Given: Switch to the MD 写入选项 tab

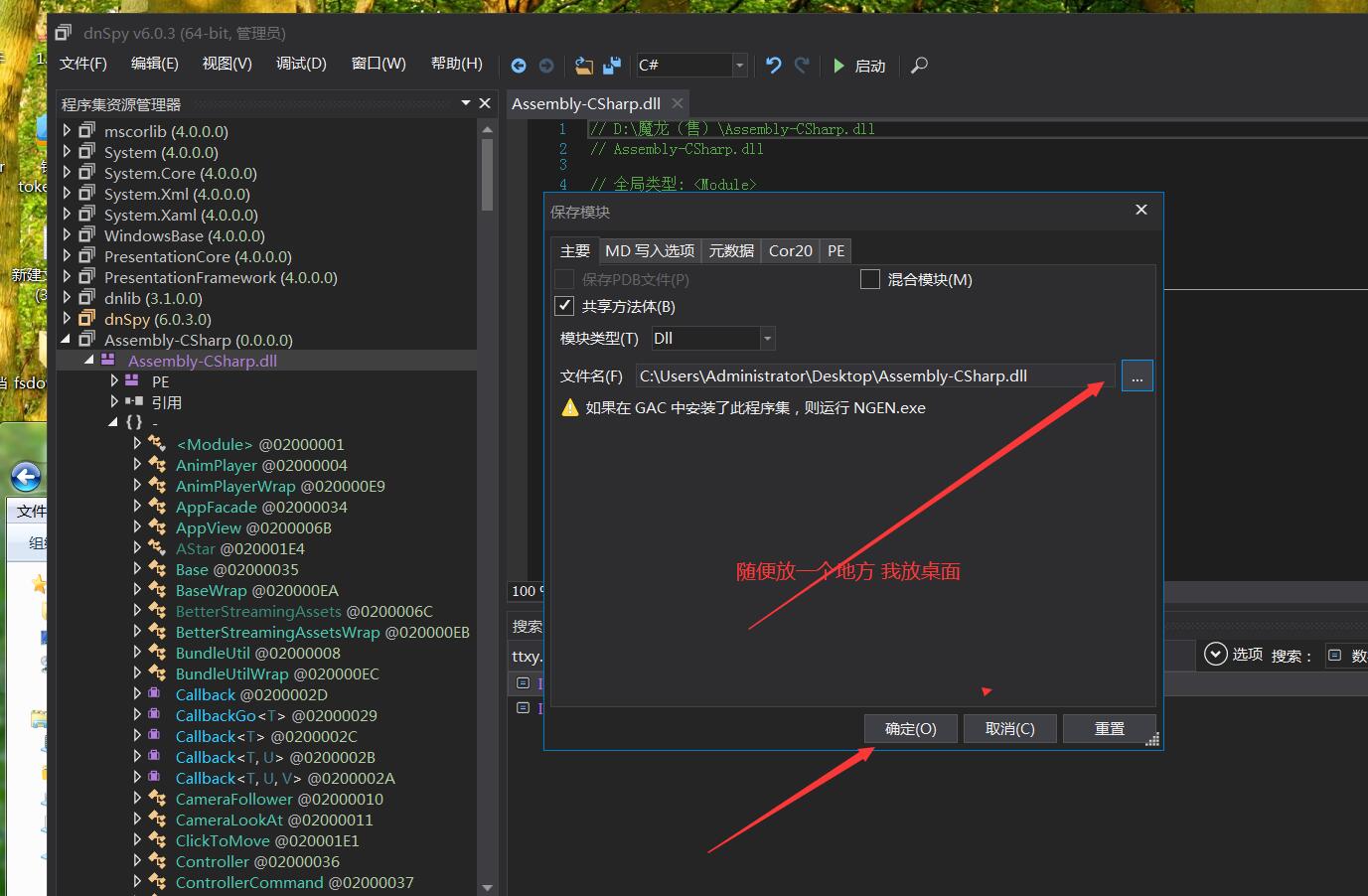Looking at the screenshot, I should tap(649, 251).
